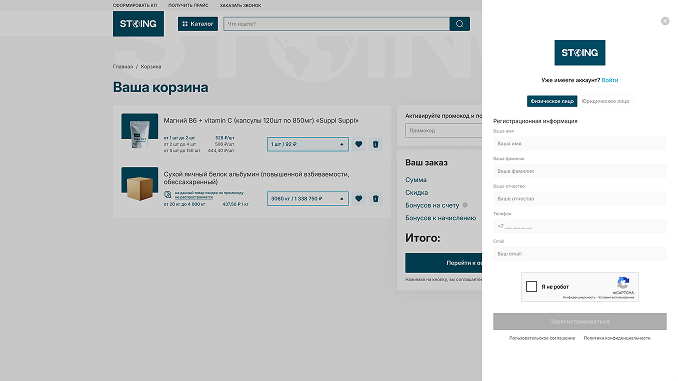The image size is (678, 381).
Task: Click Регистрационная информация heading
Action: 535,121
